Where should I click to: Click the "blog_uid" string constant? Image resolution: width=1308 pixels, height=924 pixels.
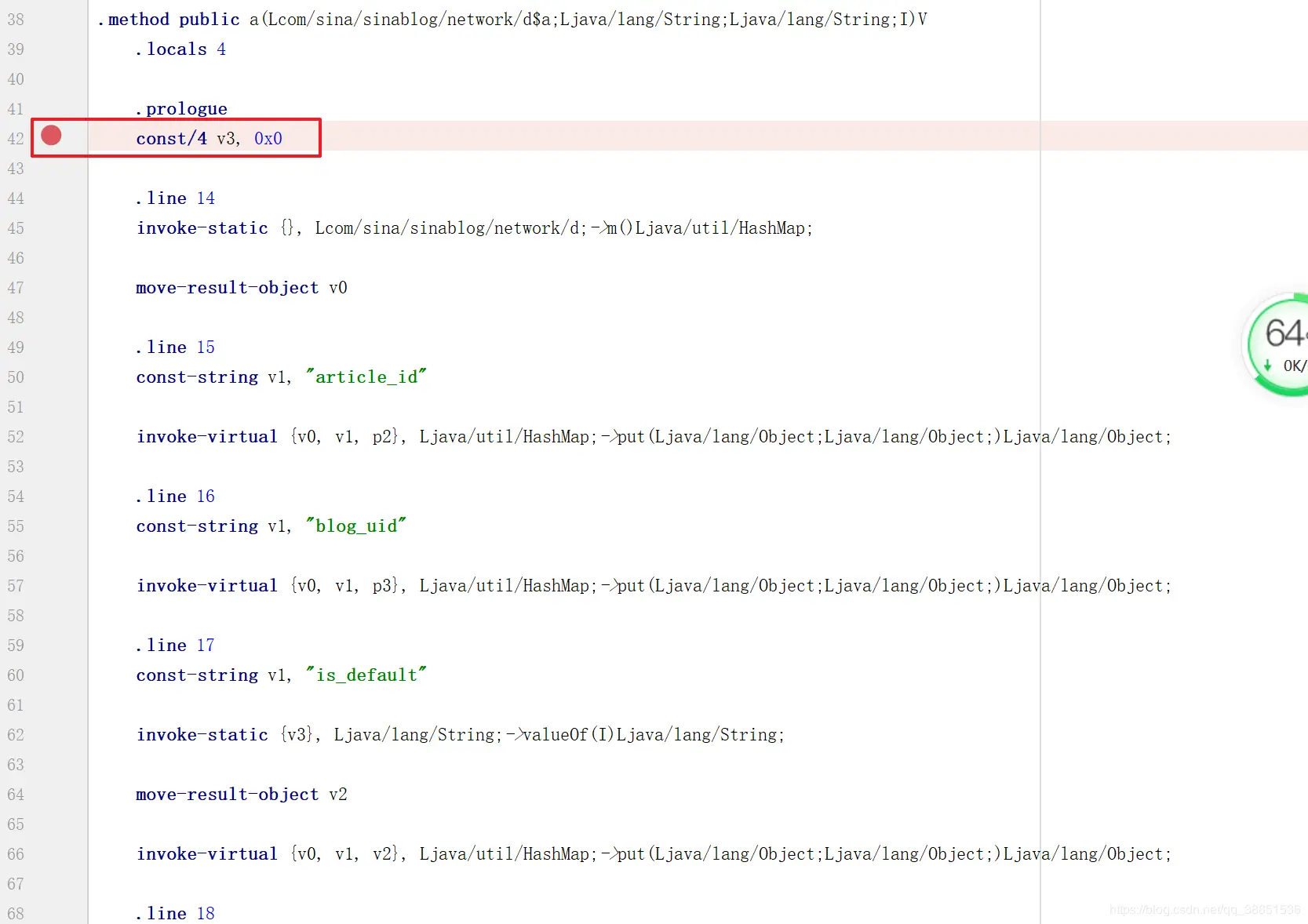(356, 526)
